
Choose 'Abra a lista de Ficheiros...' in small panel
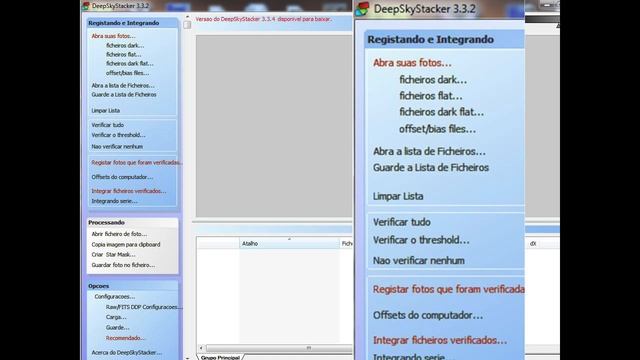tap(123, 86)
